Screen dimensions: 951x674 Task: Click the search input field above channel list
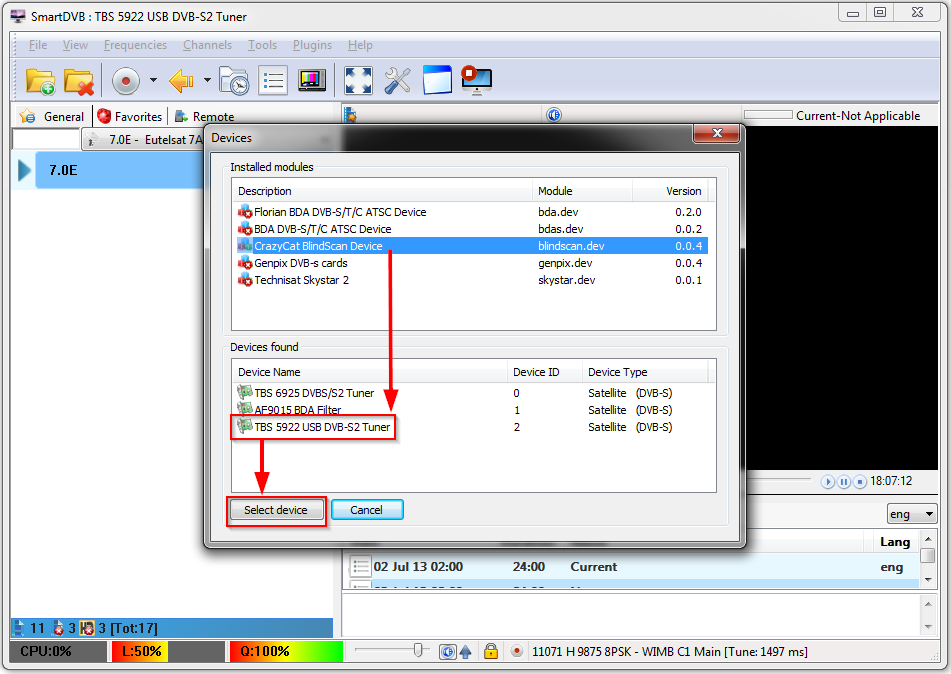tap(45, 139)
